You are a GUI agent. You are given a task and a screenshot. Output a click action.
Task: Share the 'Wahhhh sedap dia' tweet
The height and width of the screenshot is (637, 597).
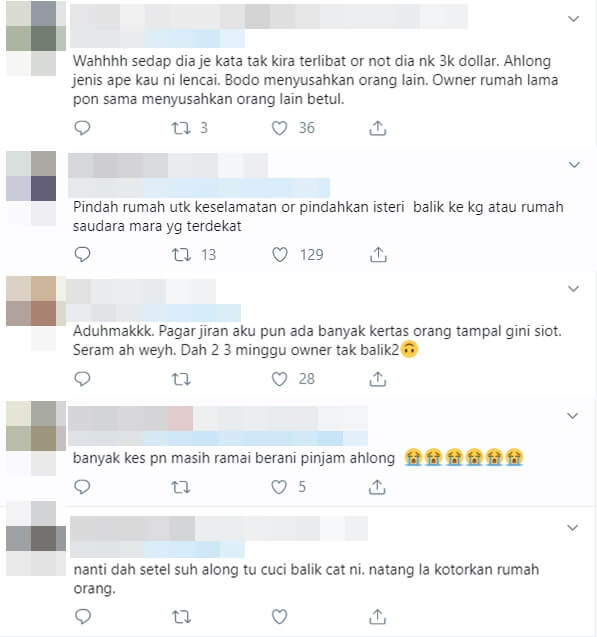[378, 128]
